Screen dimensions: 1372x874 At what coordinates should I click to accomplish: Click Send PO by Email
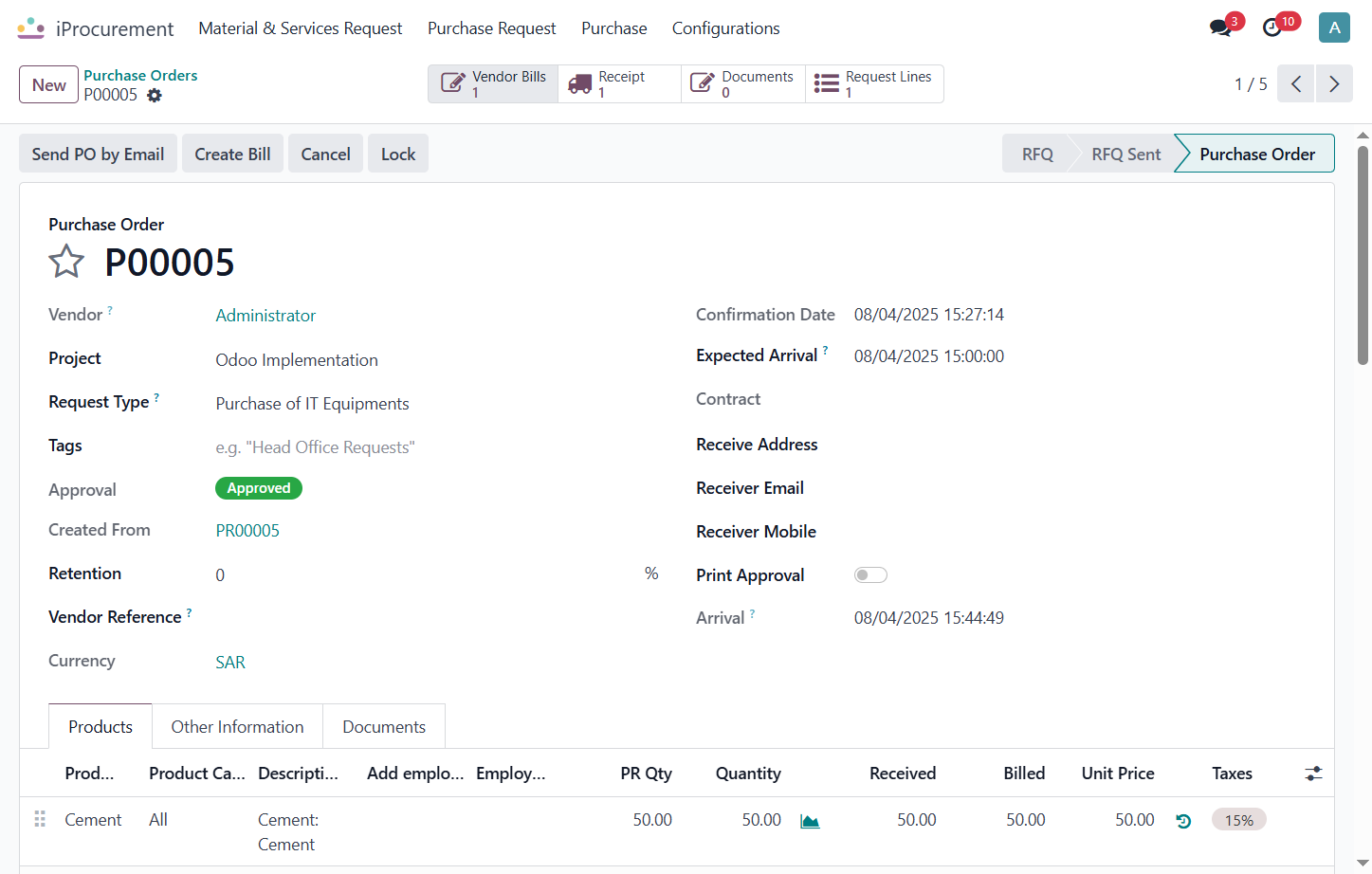98,154
